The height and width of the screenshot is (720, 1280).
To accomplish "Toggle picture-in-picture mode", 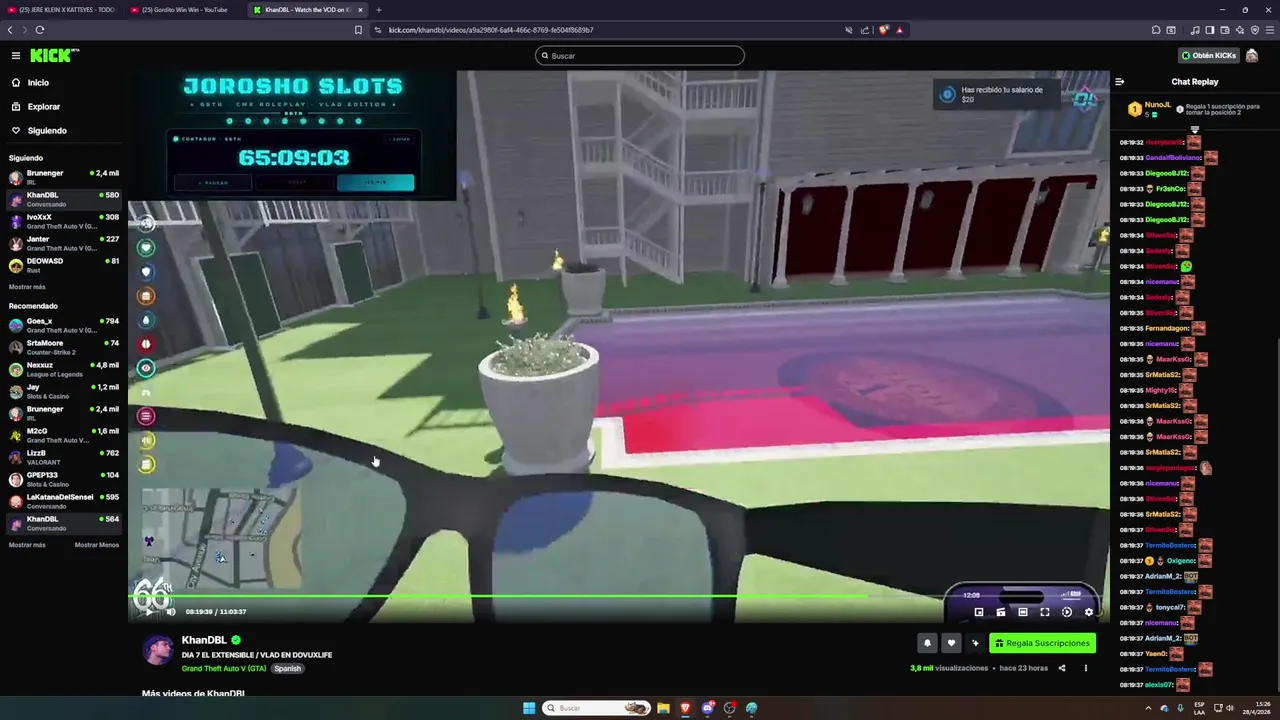I will click(979, 612).
